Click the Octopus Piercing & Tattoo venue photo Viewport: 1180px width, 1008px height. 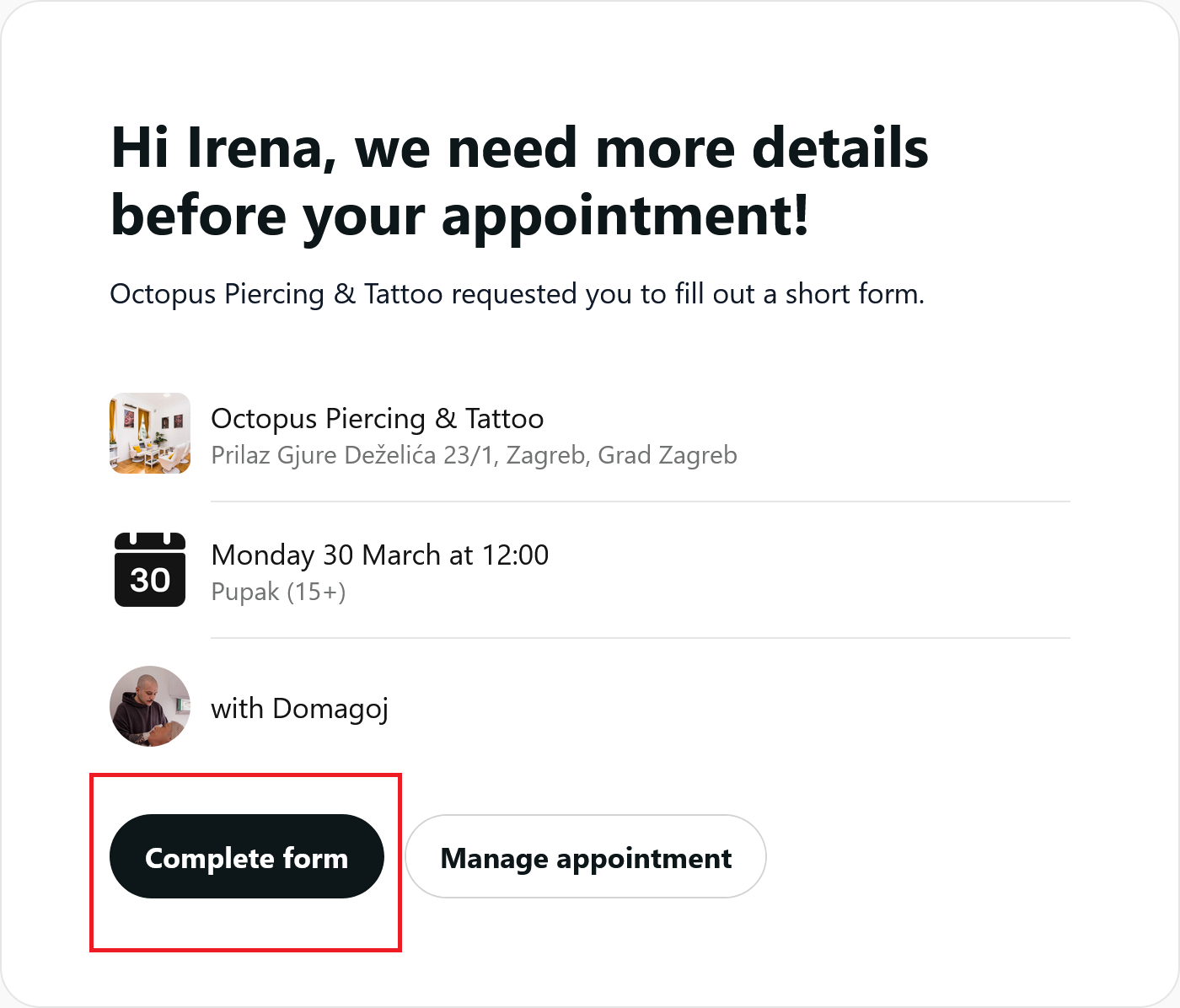click(x=150, y=433)
